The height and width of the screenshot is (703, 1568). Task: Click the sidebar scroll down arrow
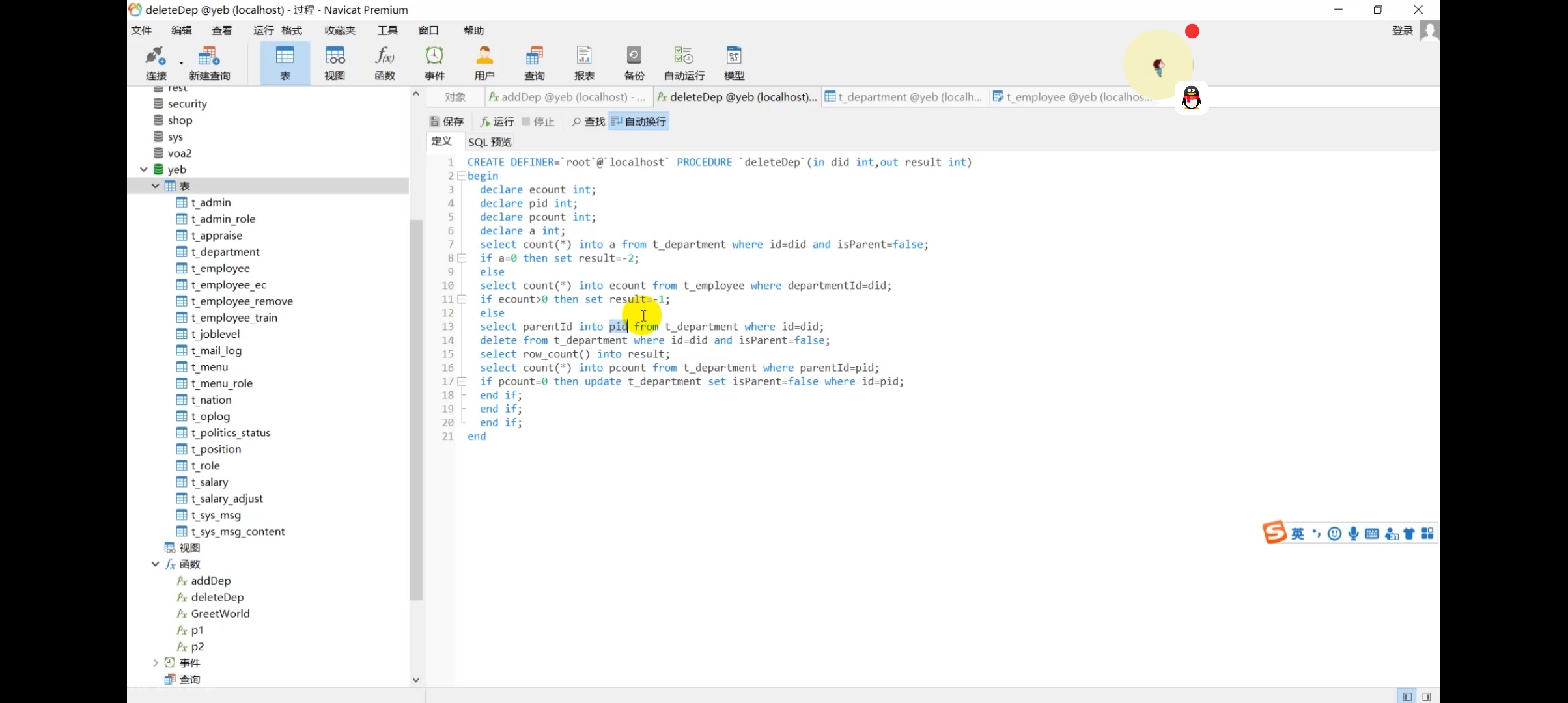[x=415, y=680]
